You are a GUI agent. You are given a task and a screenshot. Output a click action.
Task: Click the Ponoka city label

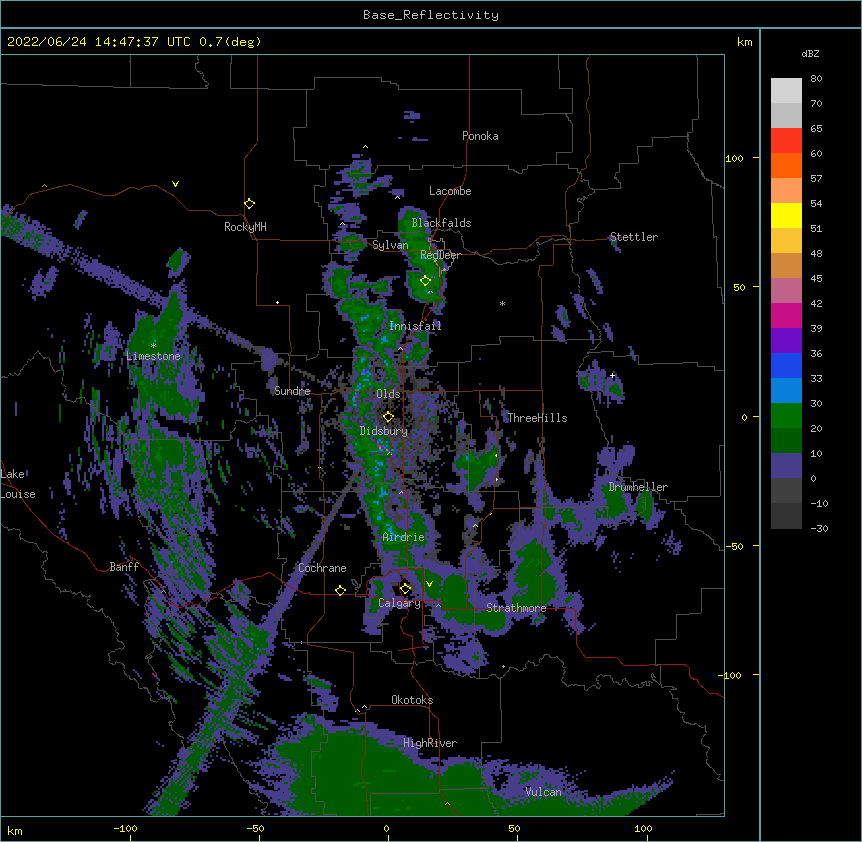click(x=480, y=136)
